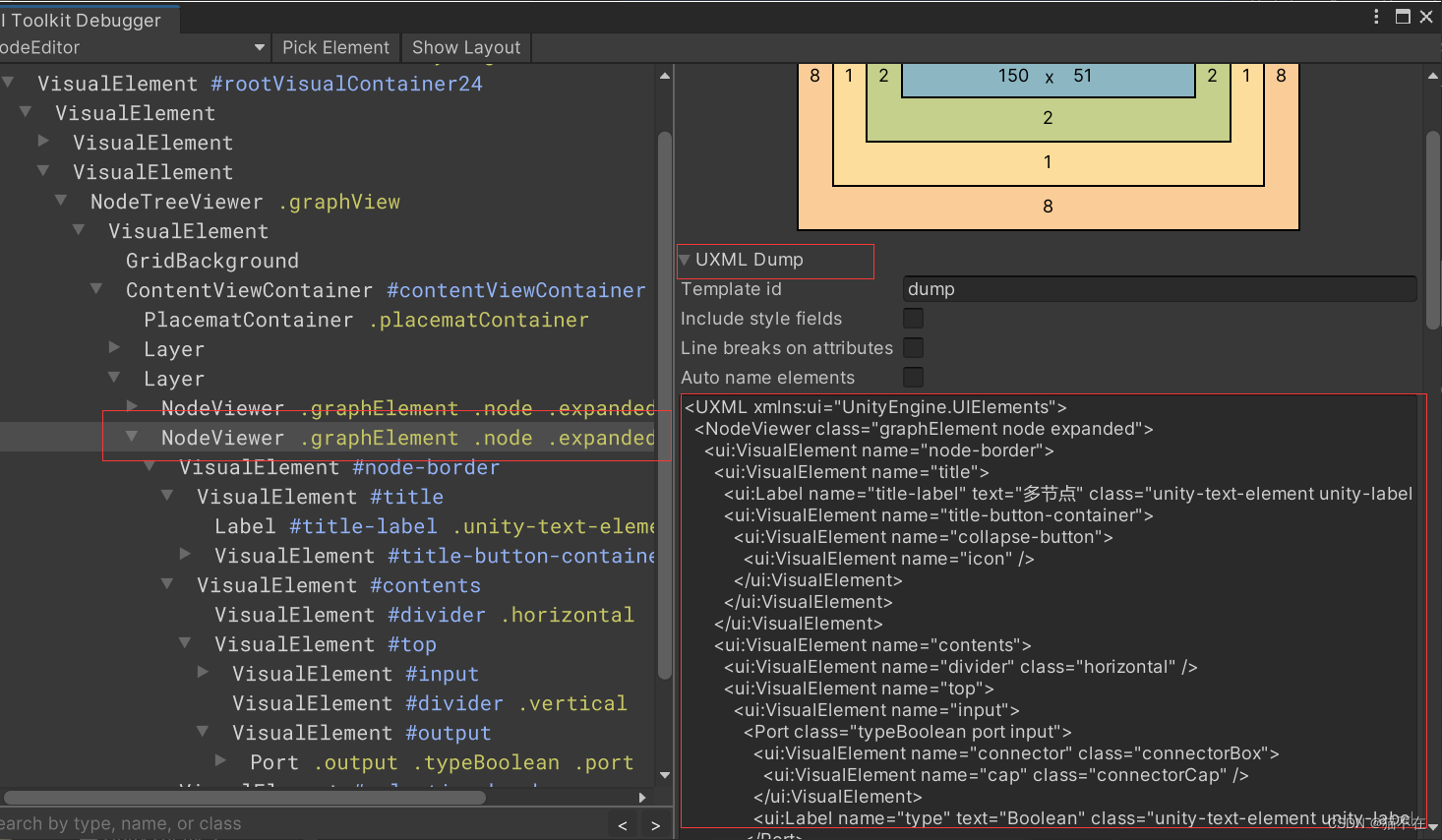Collapse the selected NodeViewer node
The image size is (1442, 840).
[x=133, y=437]
